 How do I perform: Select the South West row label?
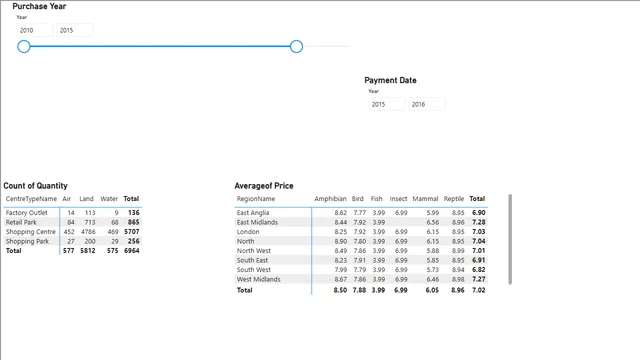coord(254,270)
